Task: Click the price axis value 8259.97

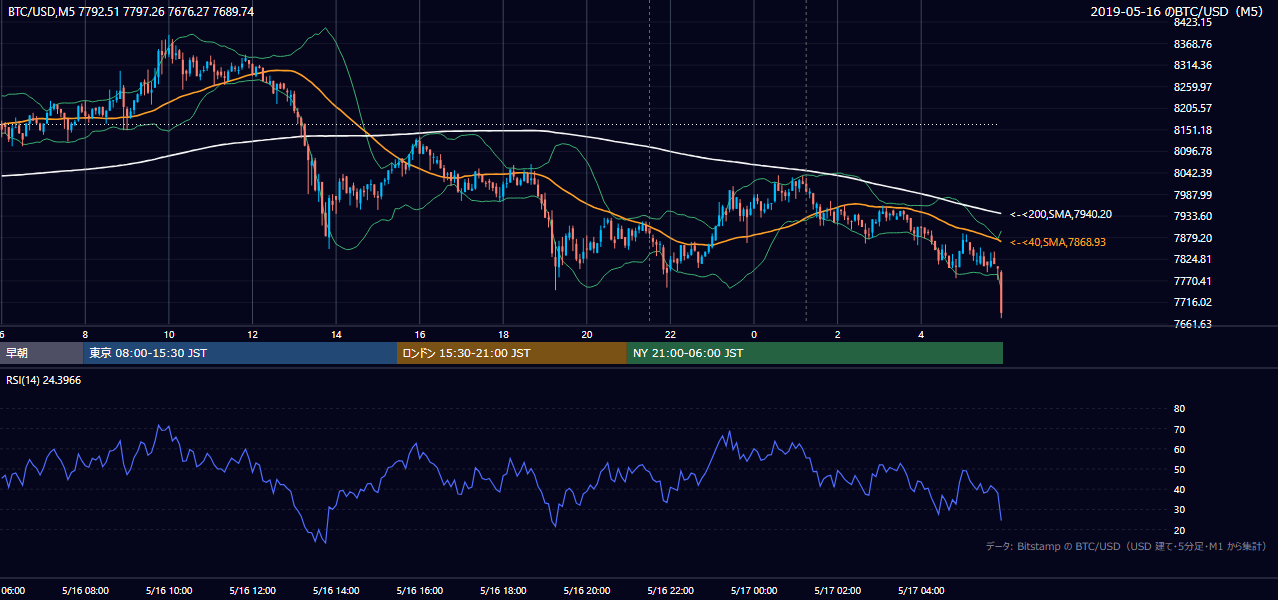Action: click(x=1193, y=87)
